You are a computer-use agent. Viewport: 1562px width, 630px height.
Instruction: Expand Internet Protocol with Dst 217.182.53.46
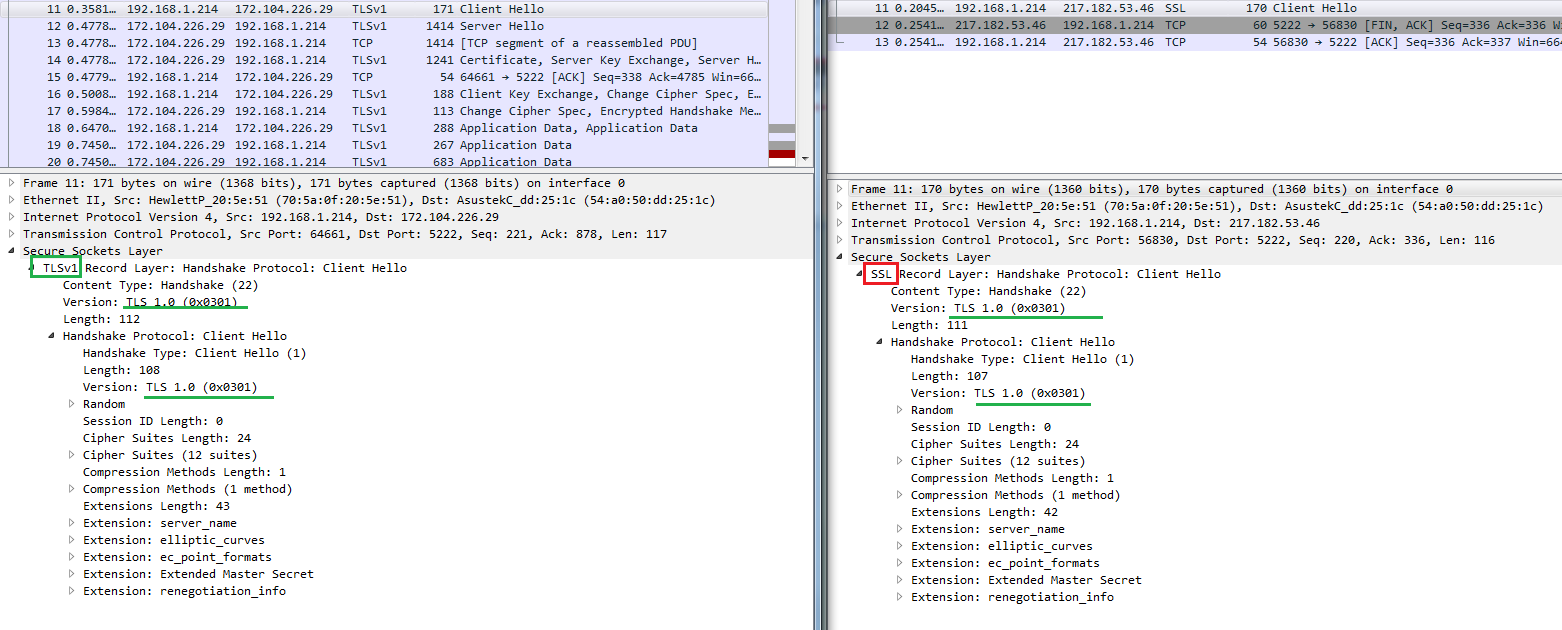840,223
